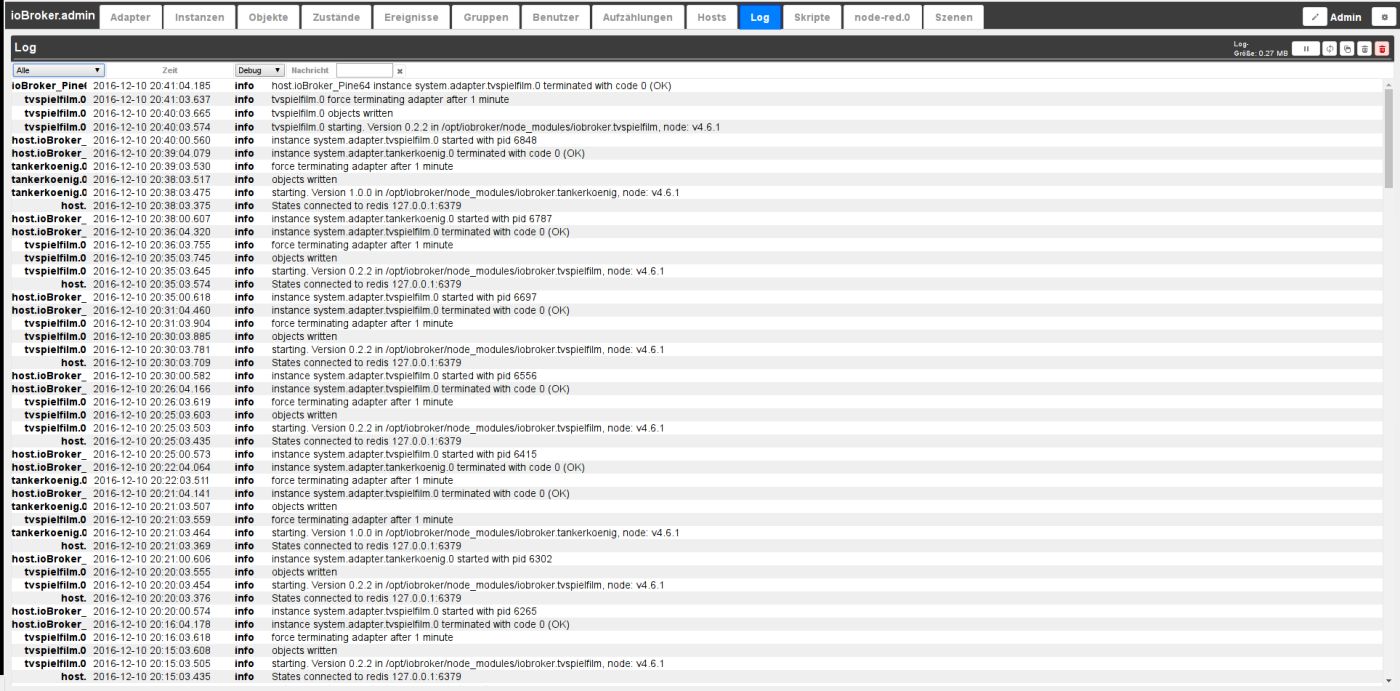This screenshot has width=1400, height=691.
Task: Click the message 'started with pid 6787'
Action: [412, 218]
